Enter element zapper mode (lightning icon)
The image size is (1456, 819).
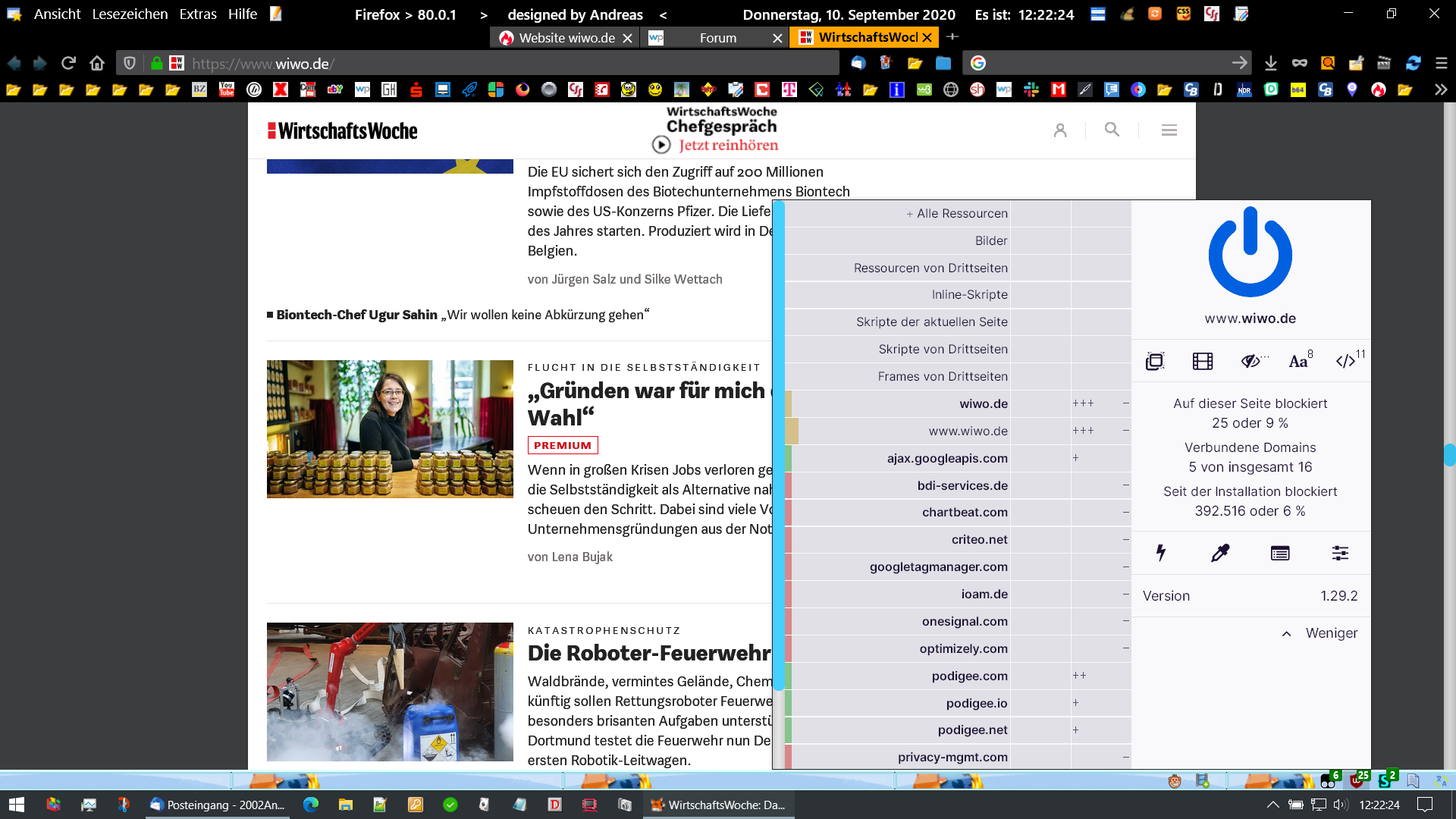1160,553
